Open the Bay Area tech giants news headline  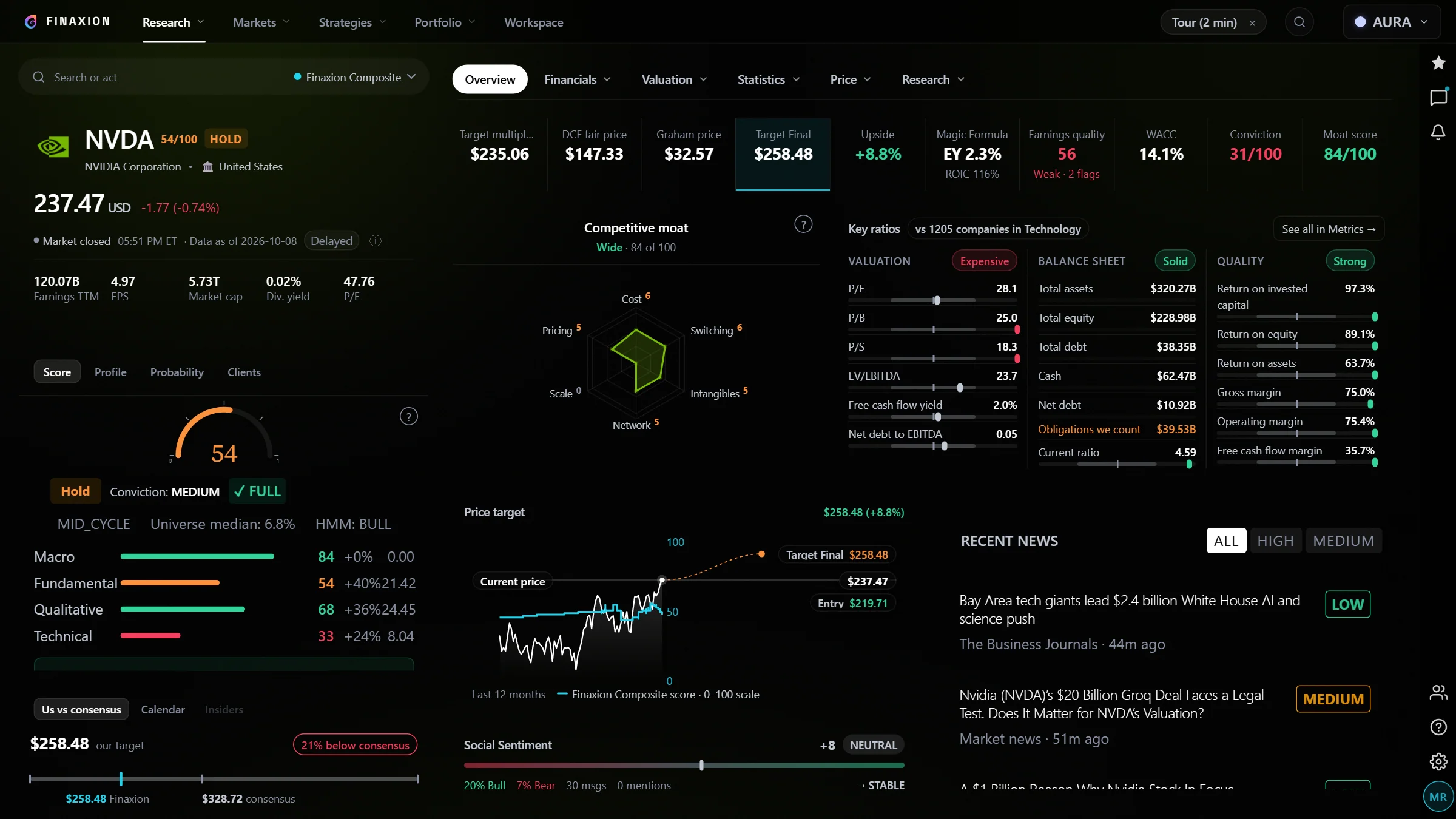click(x=1129, y=609)
